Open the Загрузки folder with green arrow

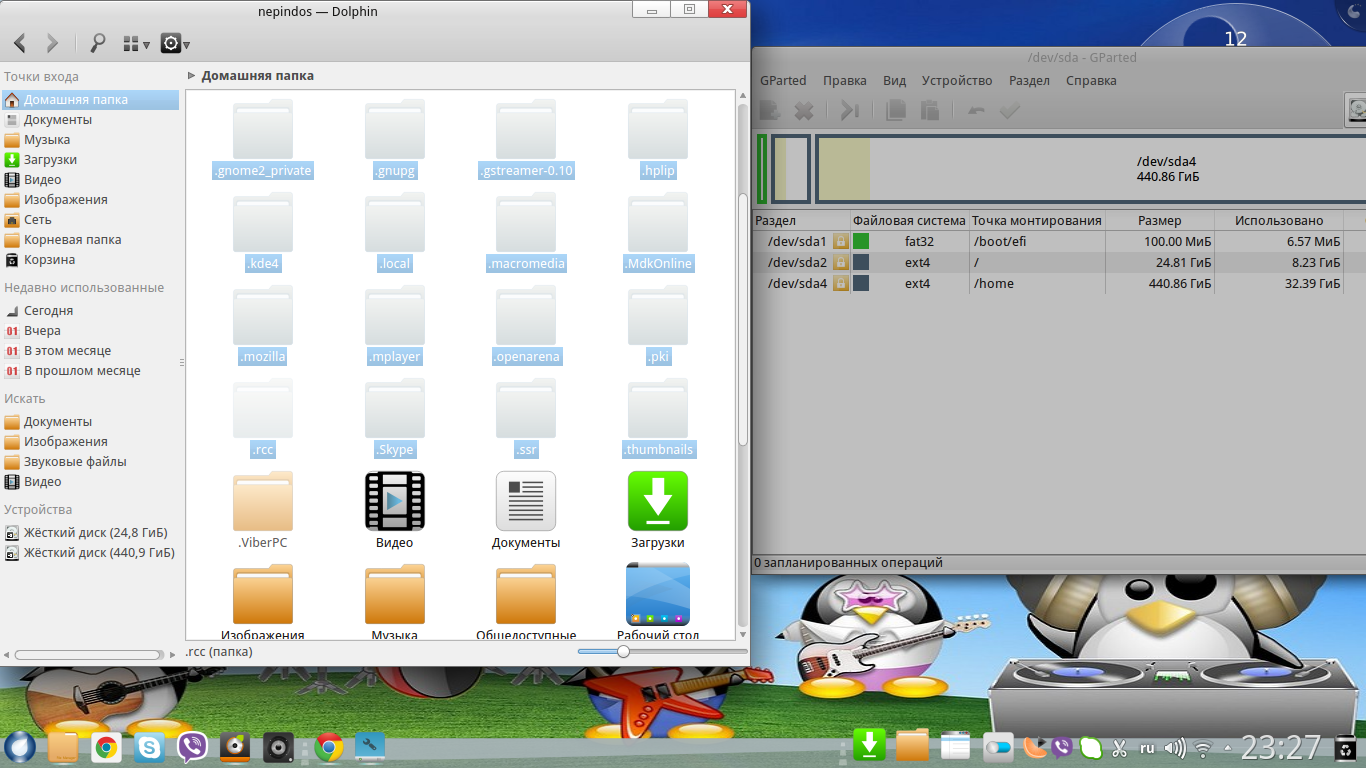(x=657, y=501)
